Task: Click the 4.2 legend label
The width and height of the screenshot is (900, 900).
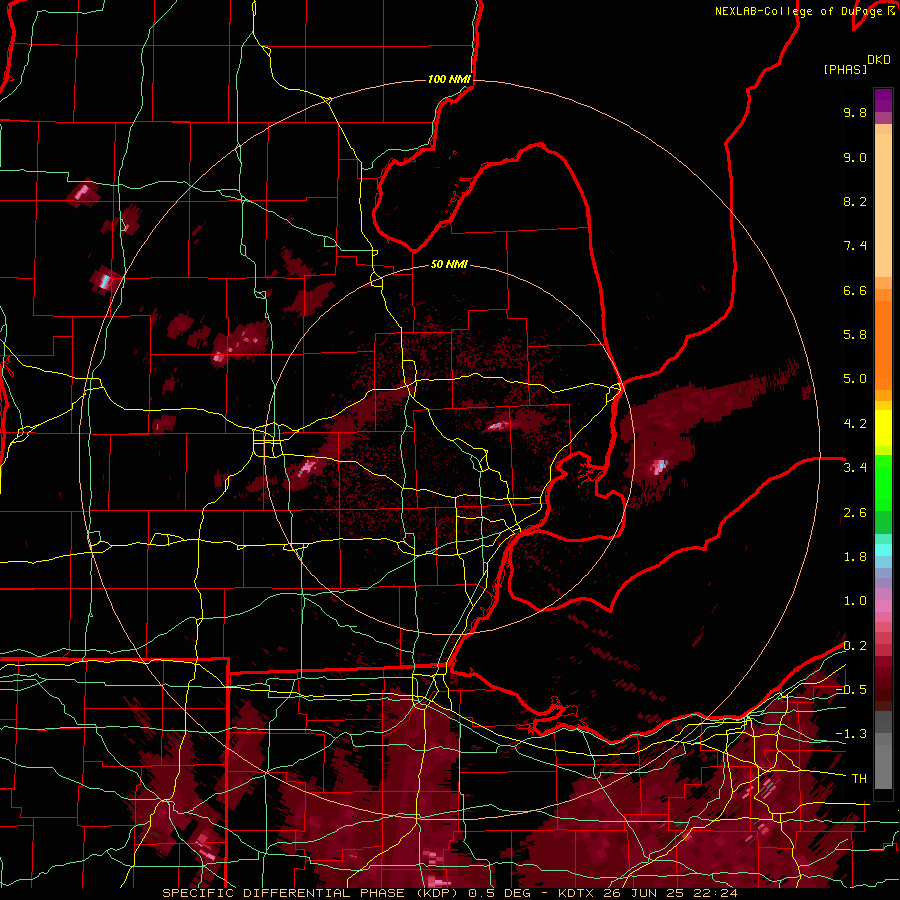Action: [855, 424]
